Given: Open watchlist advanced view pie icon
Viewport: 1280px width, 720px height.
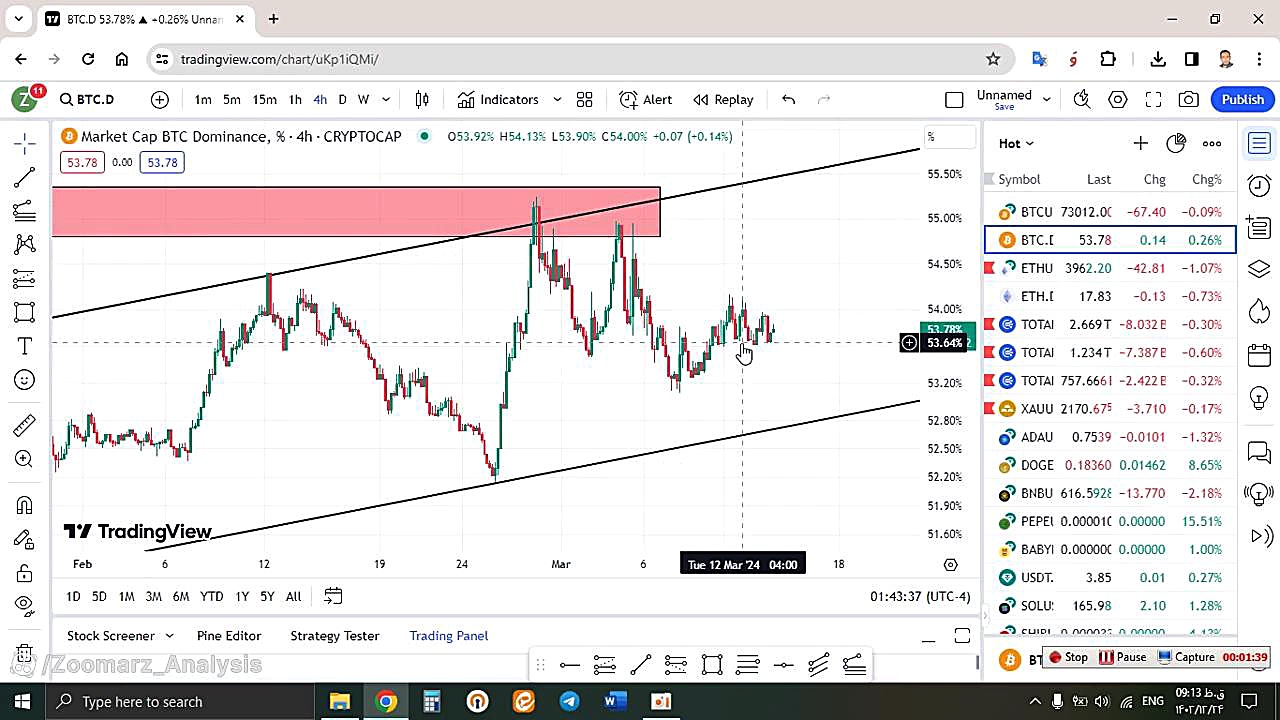Looking at the screenshot, I should pyautogui.click(x=1176, y=143).
